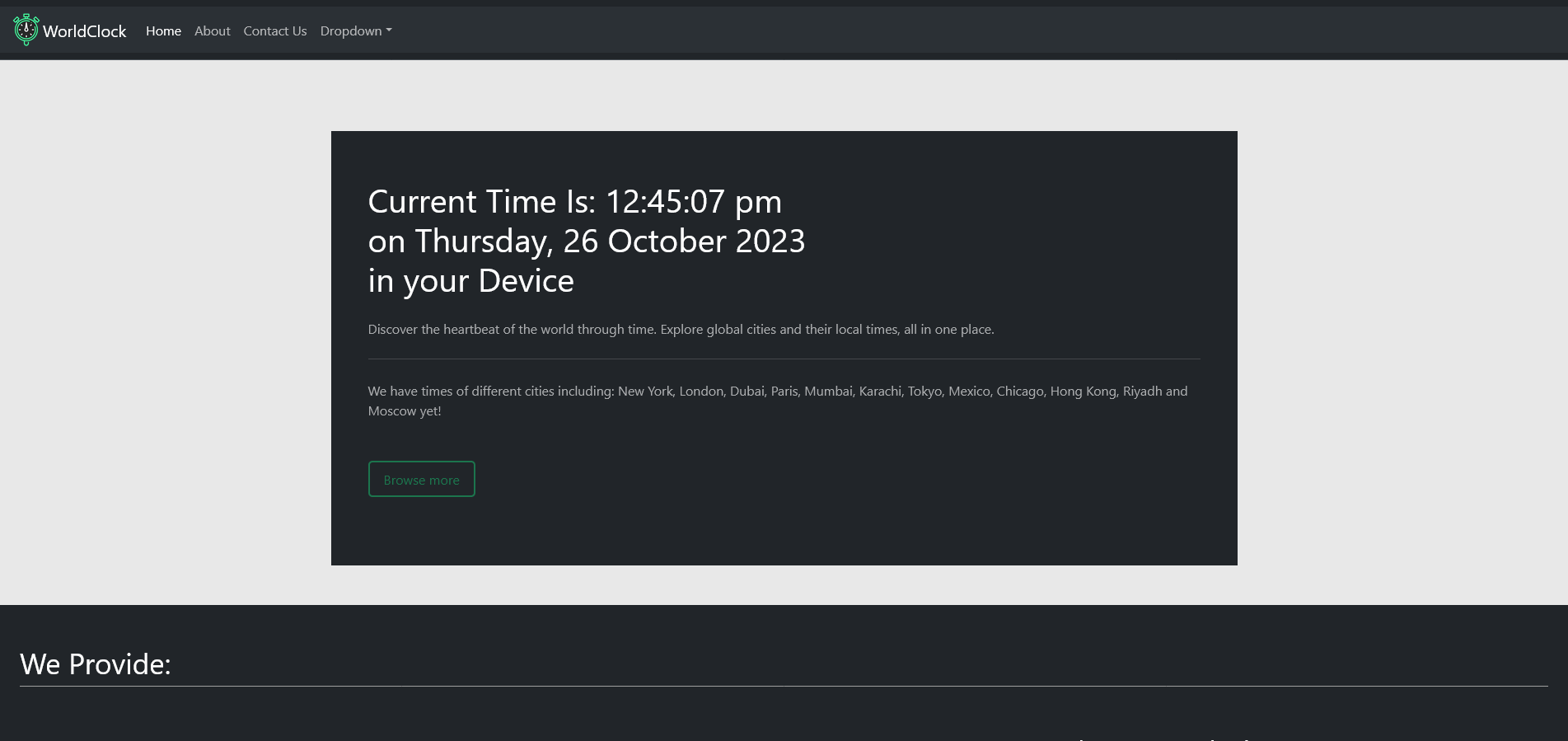Go to the Home nav item

163,30
